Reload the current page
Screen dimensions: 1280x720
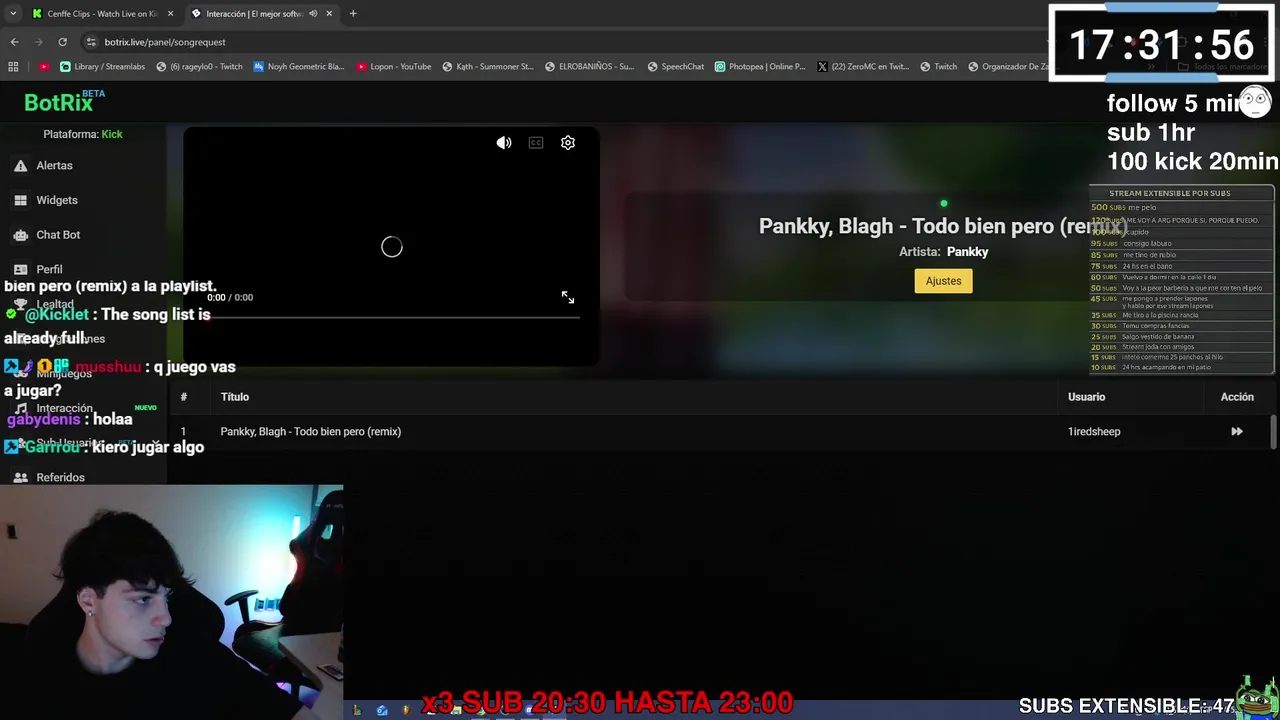[62, 42]
